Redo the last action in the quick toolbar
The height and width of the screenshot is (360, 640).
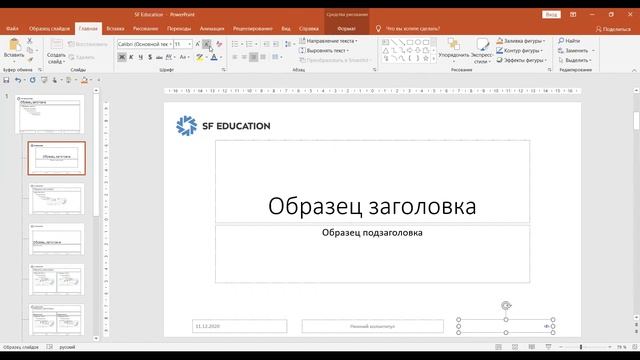32,80
